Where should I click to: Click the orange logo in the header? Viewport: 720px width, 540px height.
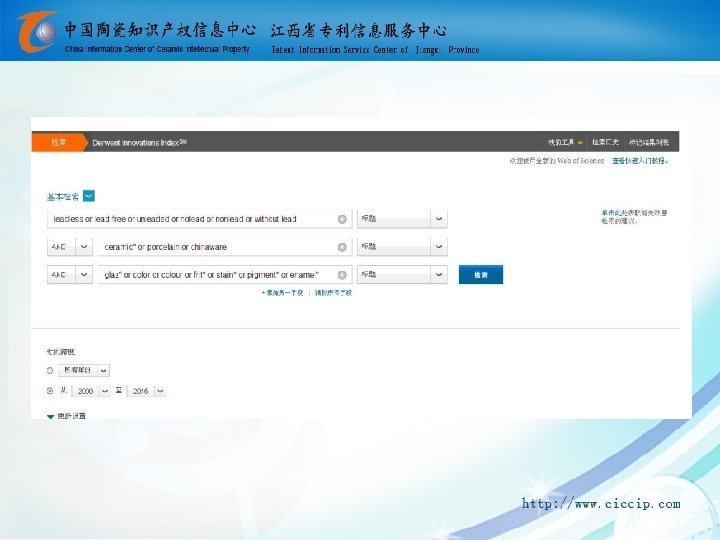[x=37, y=31]
